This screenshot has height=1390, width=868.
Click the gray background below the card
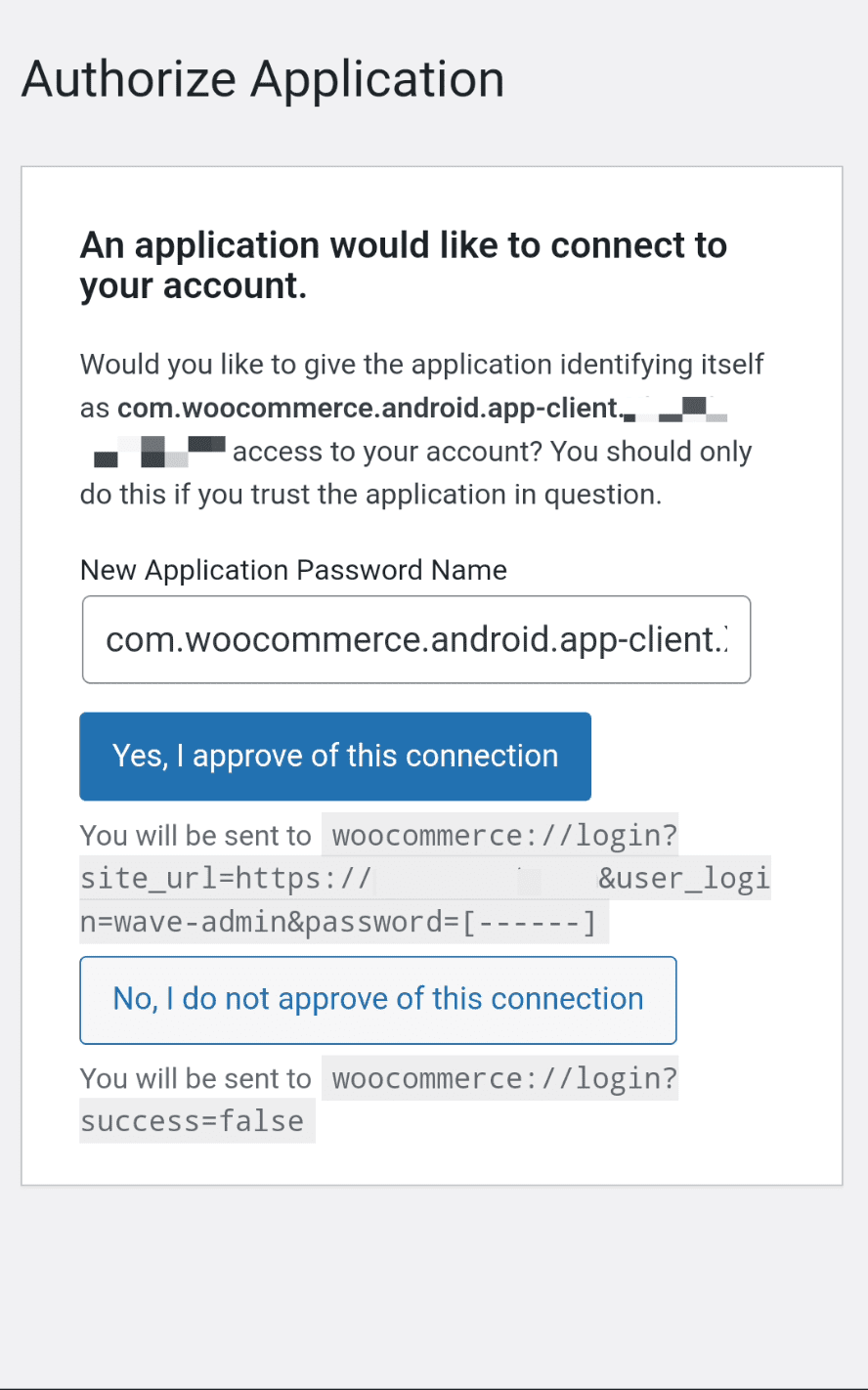[x=434, y=1281]
